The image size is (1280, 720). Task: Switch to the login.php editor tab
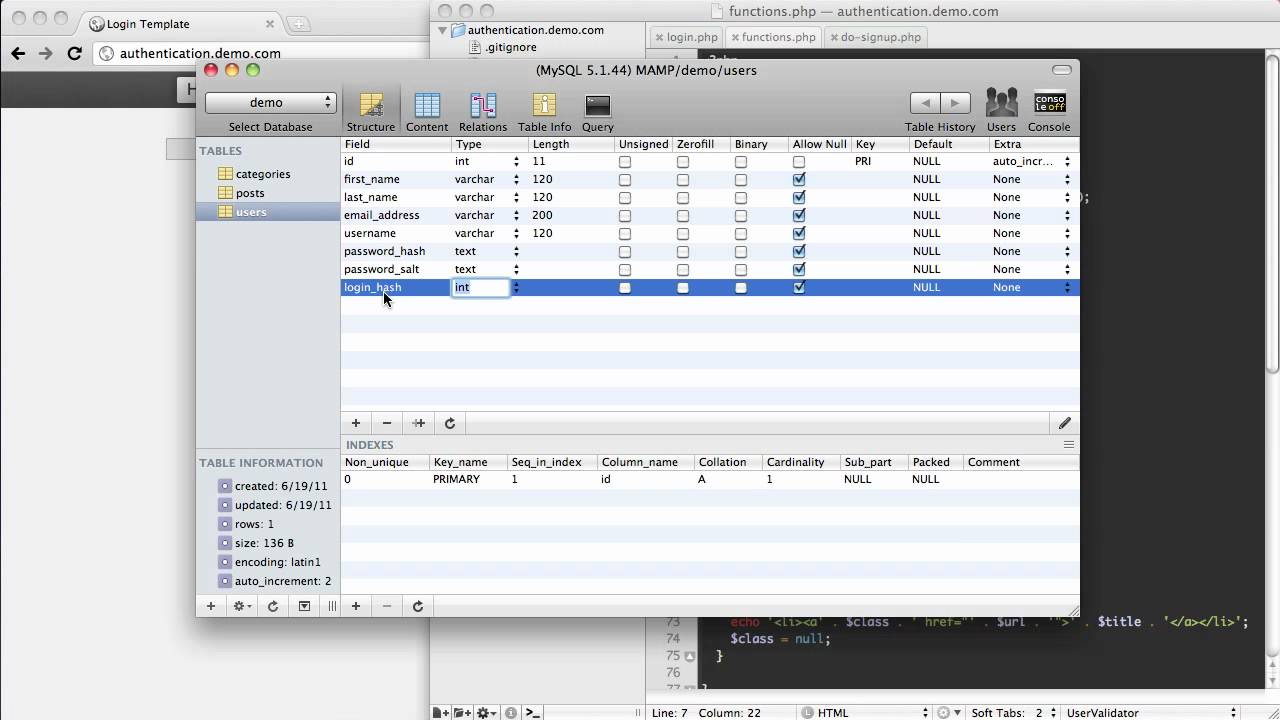pos(686,37)
